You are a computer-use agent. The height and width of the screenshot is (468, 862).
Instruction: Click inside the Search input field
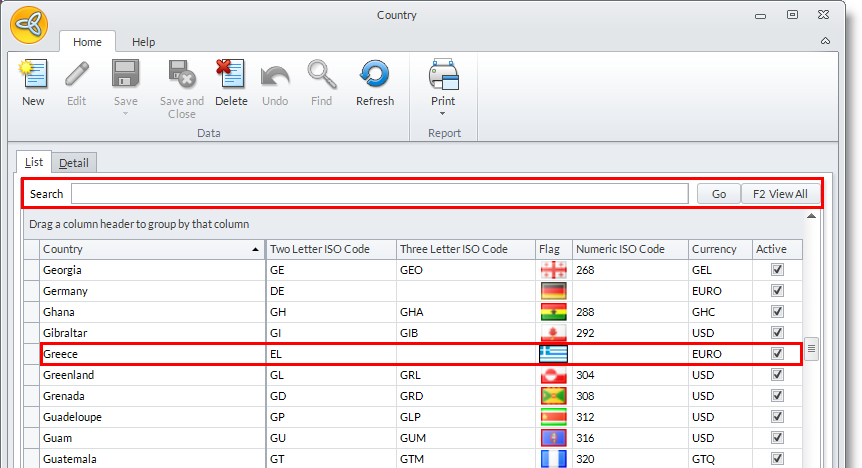click(379, 194)
